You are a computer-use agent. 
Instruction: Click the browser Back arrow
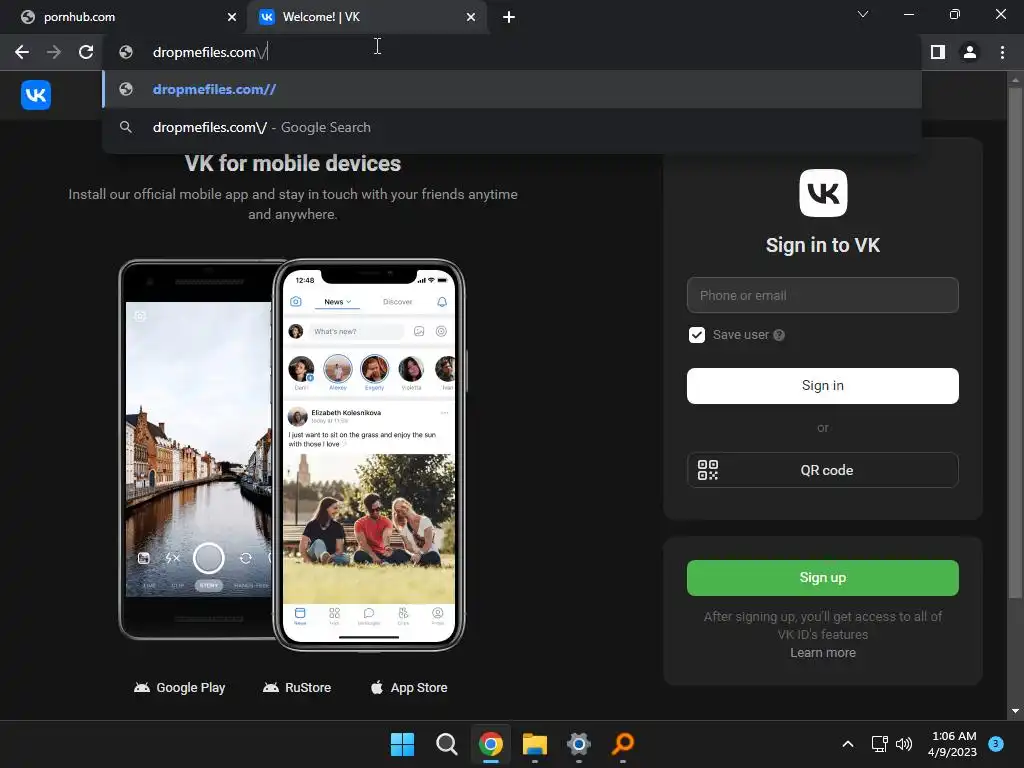[x=22, y=52]
